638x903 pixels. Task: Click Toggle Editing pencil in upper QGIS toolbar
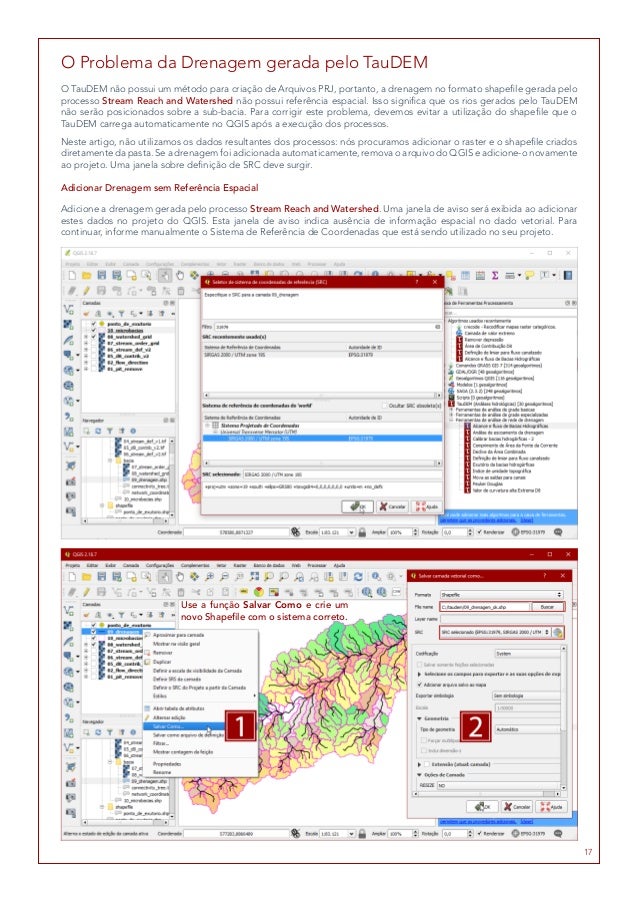[x=87, y=291]
